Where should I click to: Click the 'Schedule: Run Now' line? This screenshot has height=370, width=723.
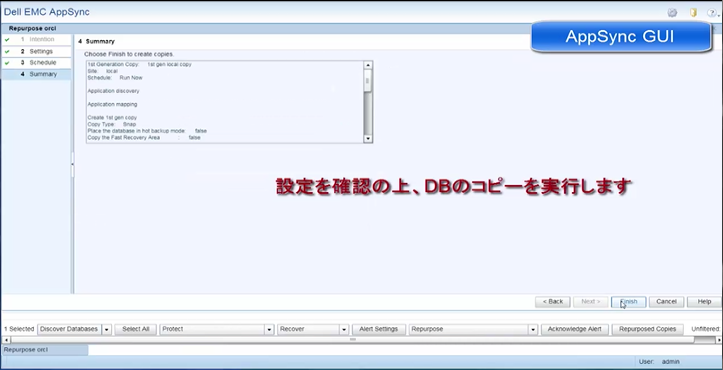pyautogui.click(x=115, y=78)
